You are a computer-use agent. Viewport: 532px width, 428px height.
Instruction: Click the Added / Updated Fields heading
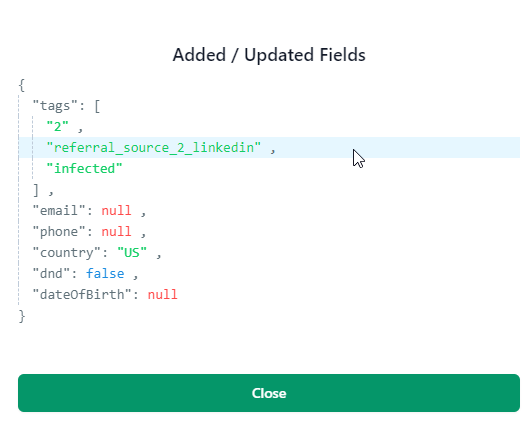coord(269,55)
